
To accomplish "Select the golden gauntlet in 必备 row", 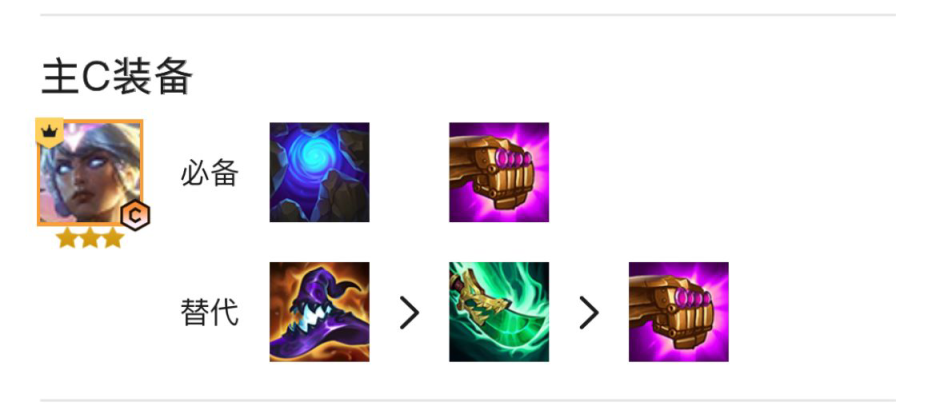I will click(x=499, y=172).
